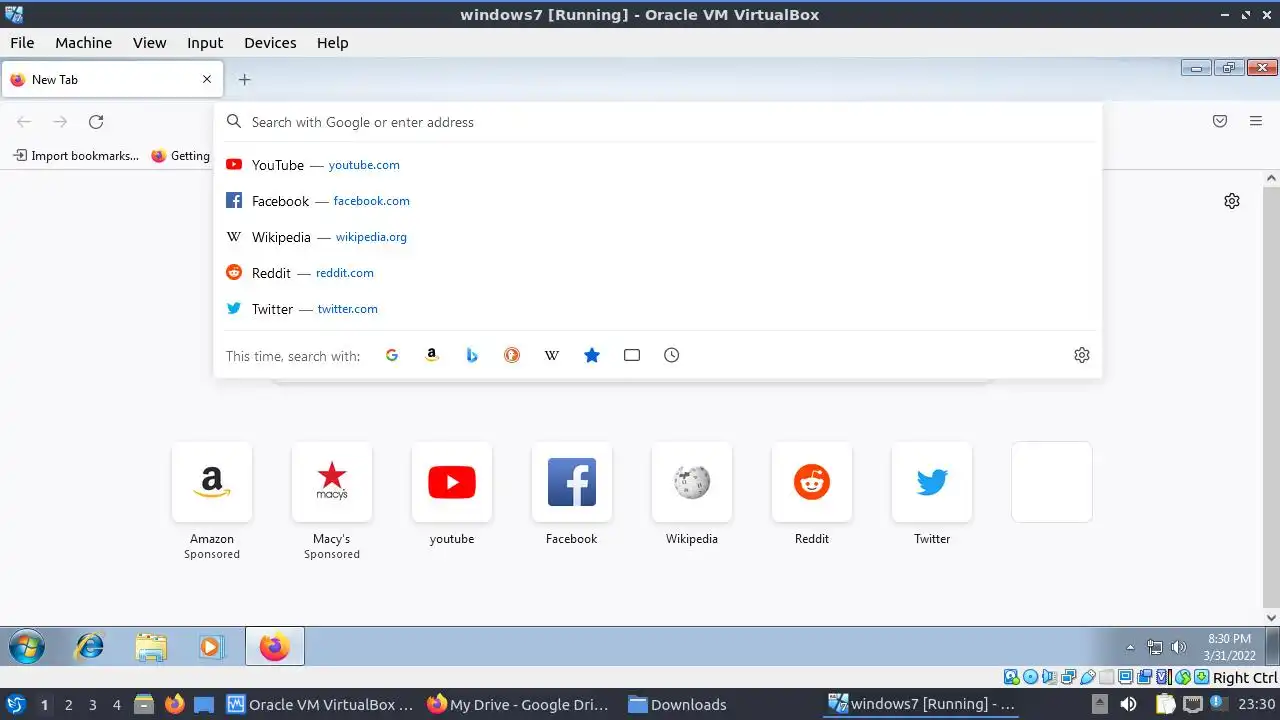Search this time with Google icon

pos(392,355)
